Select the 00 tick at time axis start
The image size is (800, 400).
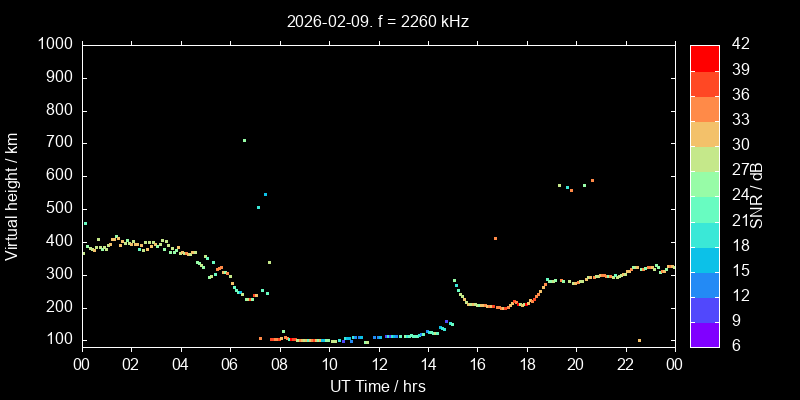(81, 365)
